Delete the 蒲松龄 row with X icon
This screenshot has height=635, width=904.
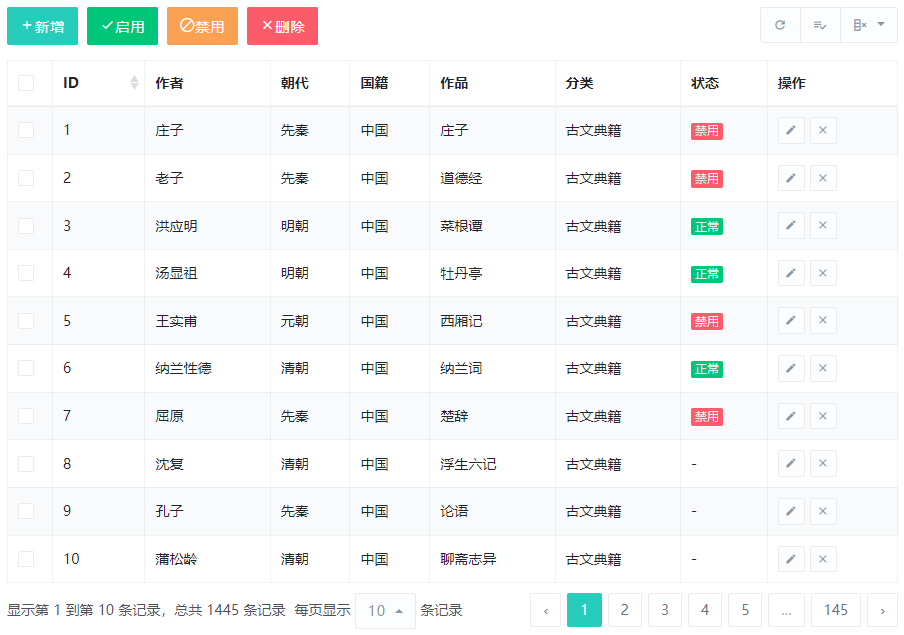[823, 559]
